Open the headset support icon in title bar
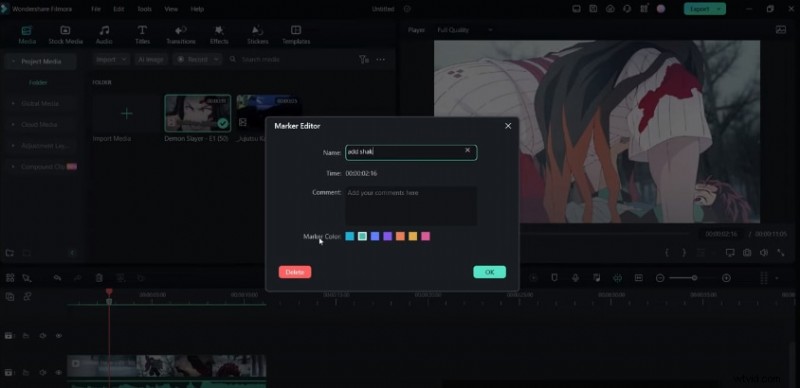This screenshot has width=800, height=388. point(627,9)
